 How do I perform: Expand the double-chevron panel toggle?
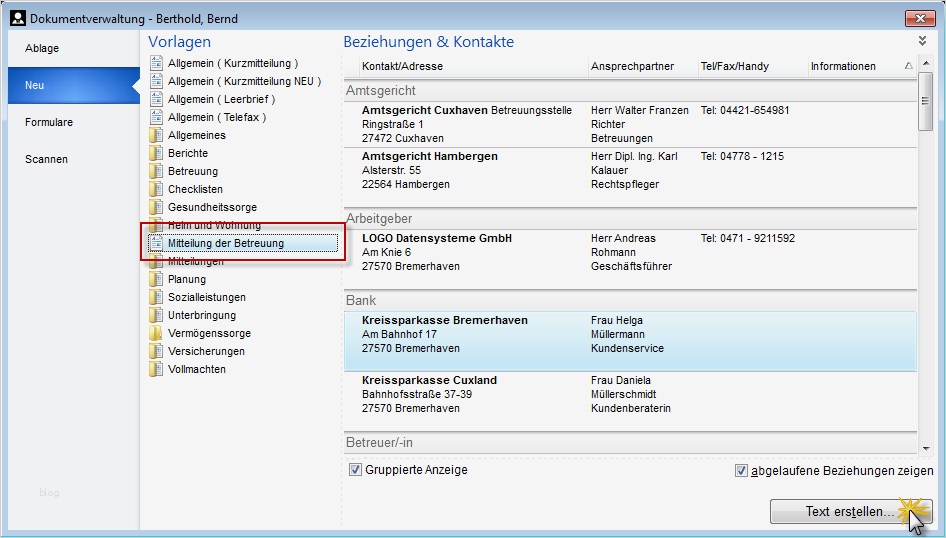(x=922, y=41)
